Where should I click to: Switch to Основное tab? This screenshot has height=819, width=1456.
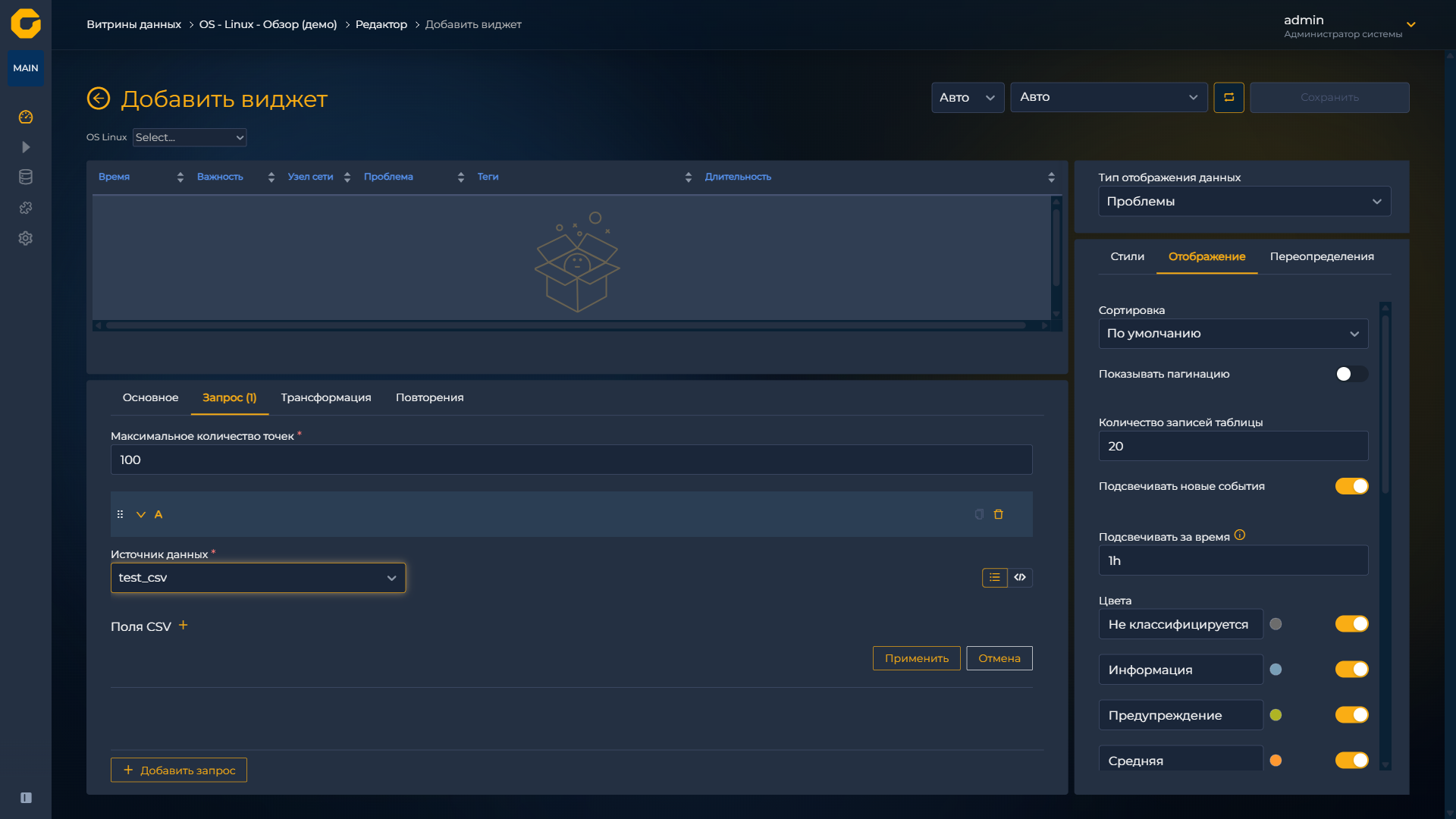[151, 397]
